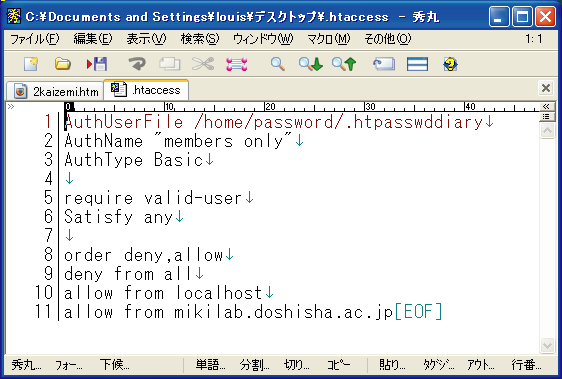This screenshot has width=562, height=379.
Task: Click the new file toolbar icon
Action: tap(31, 64)
